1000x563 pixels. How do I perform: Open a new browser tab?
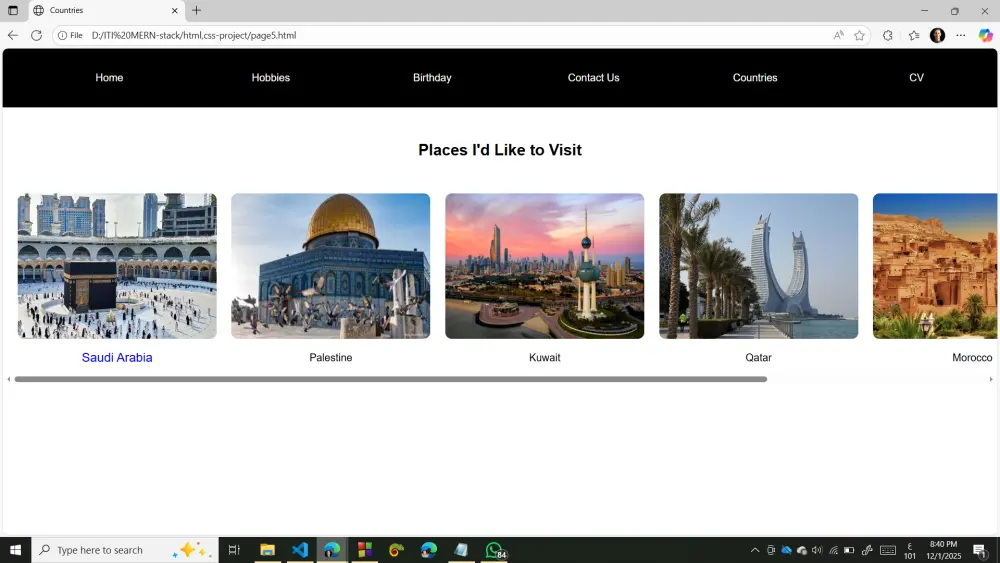click(x=196, y=10)
